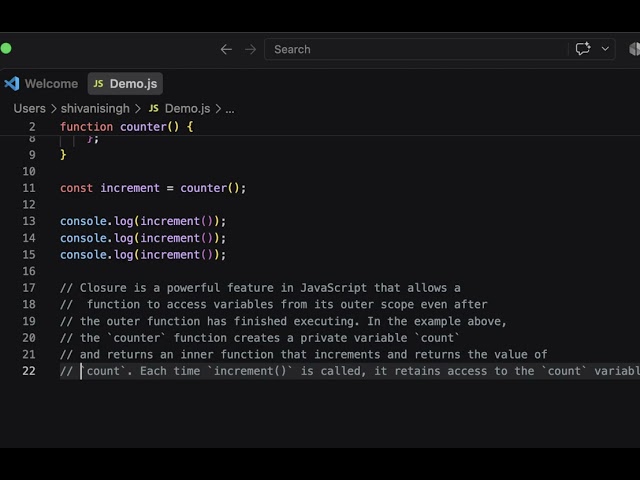This screenshot has height=480, width=640.
Task: Click line number 11
Action: click(29, 188)
